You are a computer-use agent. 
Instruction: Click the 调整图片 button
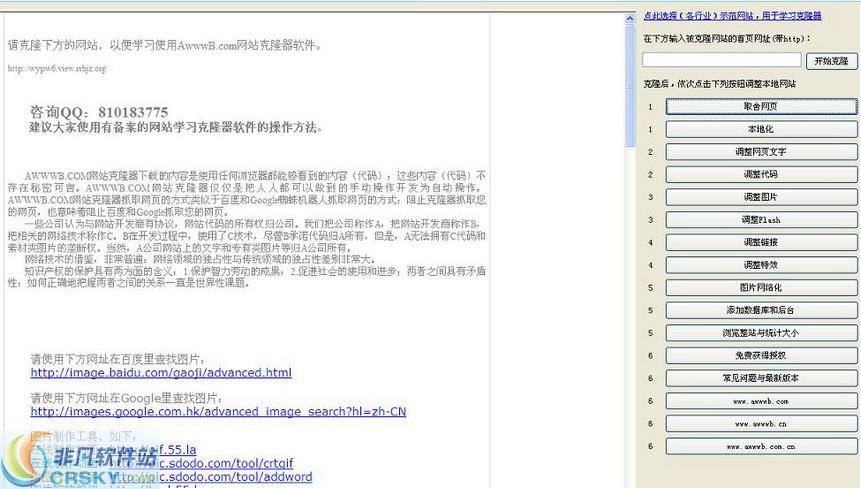point(761,196)
